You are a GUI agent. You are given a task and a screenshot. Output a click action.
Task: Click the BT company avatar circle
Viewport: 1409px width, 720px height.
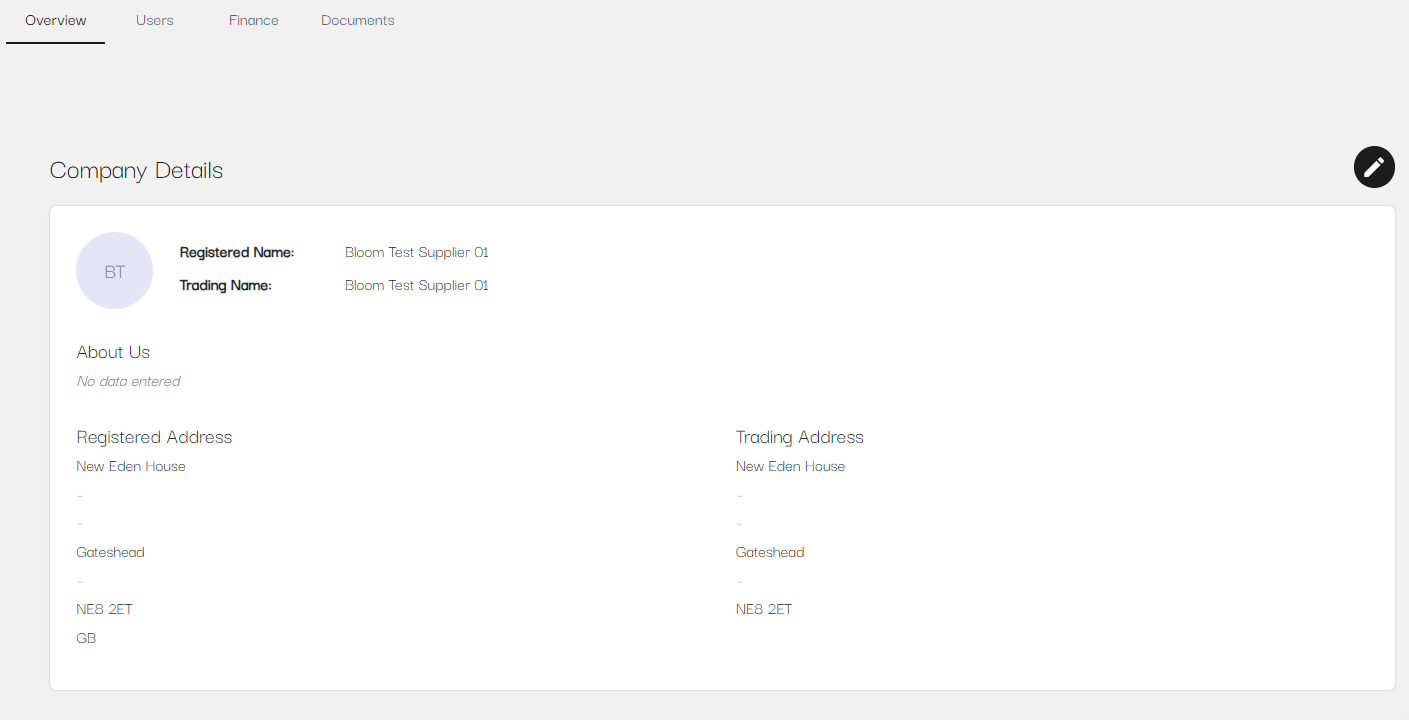(114, 271)
